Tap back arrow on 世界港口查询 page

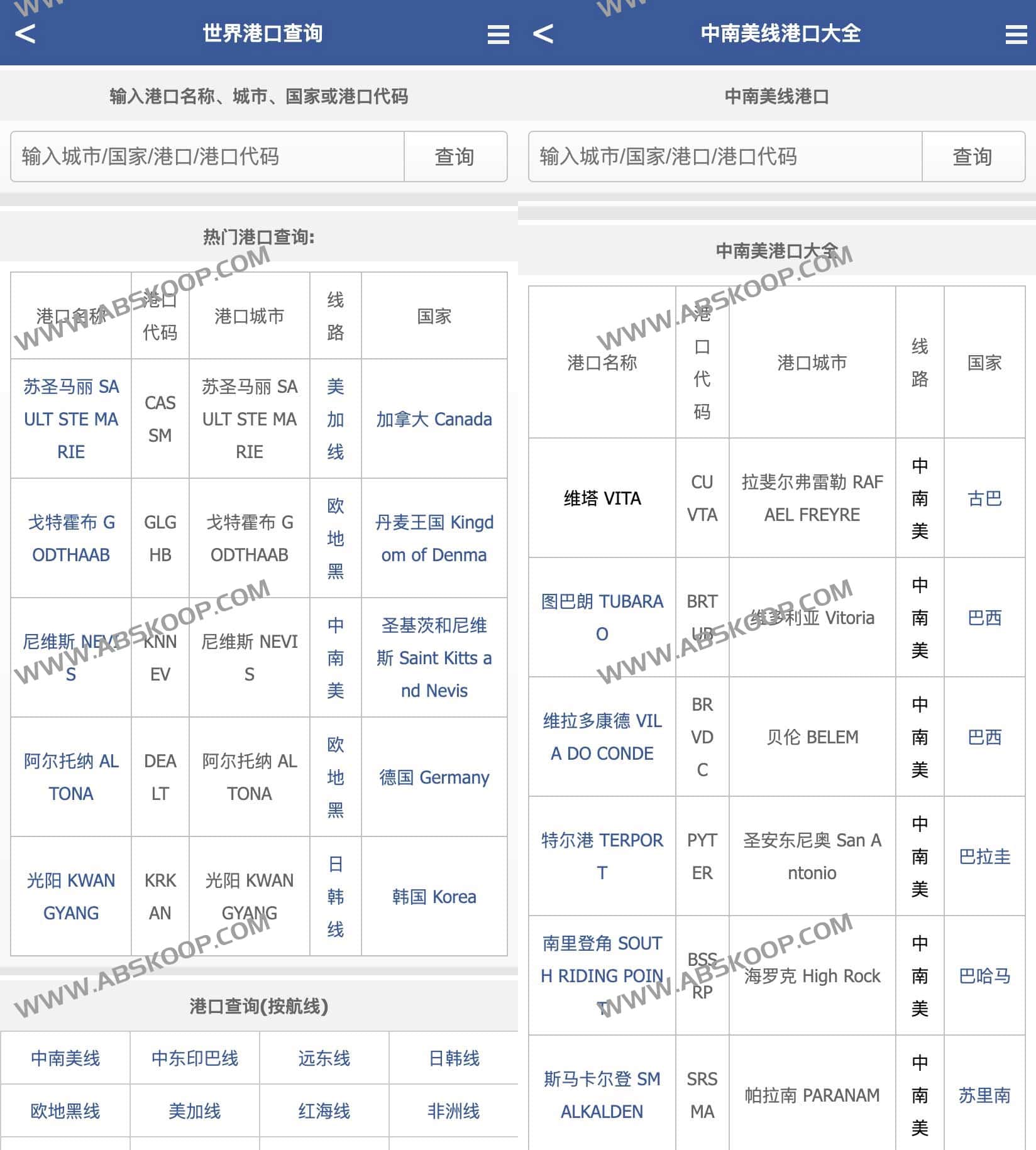point(25,33)
